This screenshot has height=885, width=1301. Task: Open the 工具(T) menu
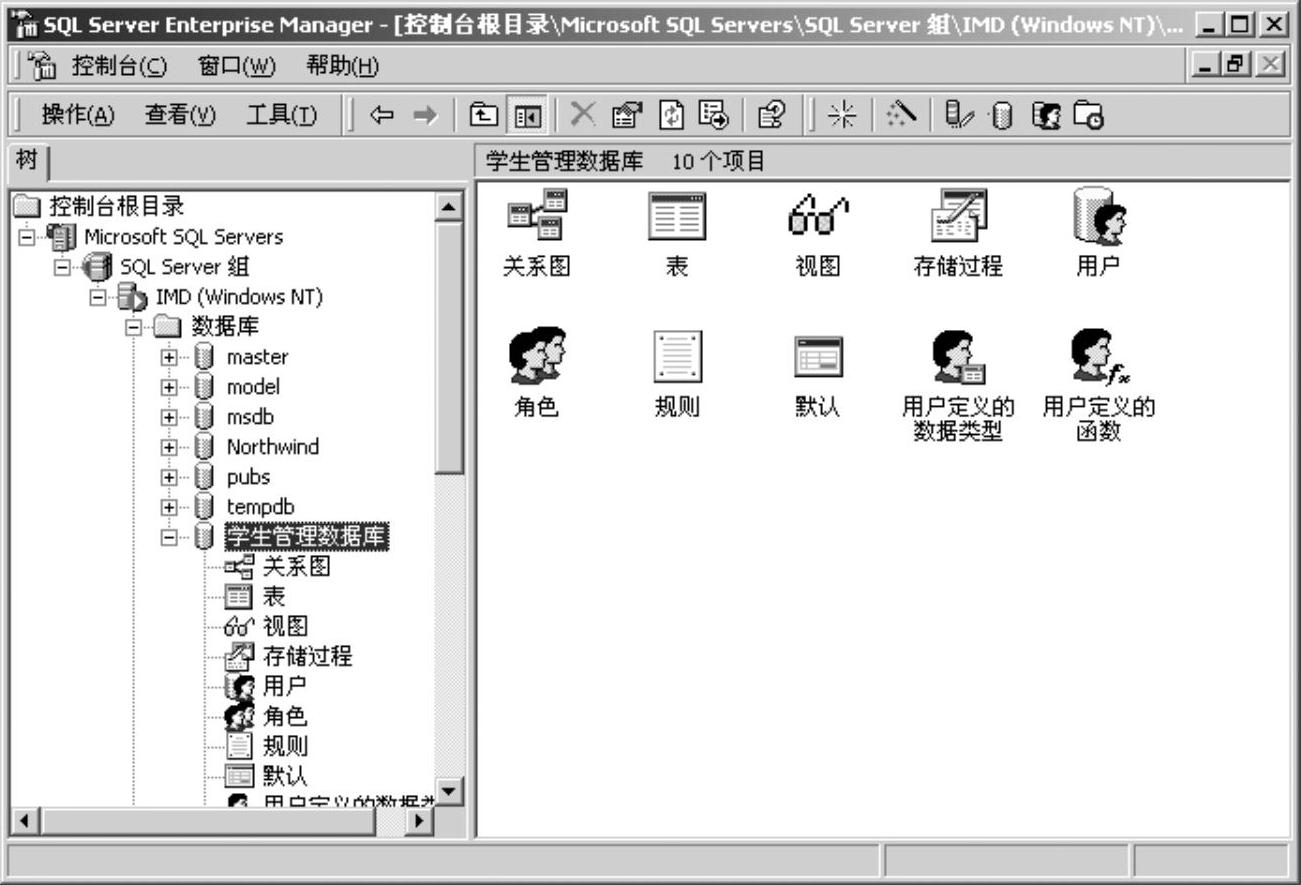282,116
